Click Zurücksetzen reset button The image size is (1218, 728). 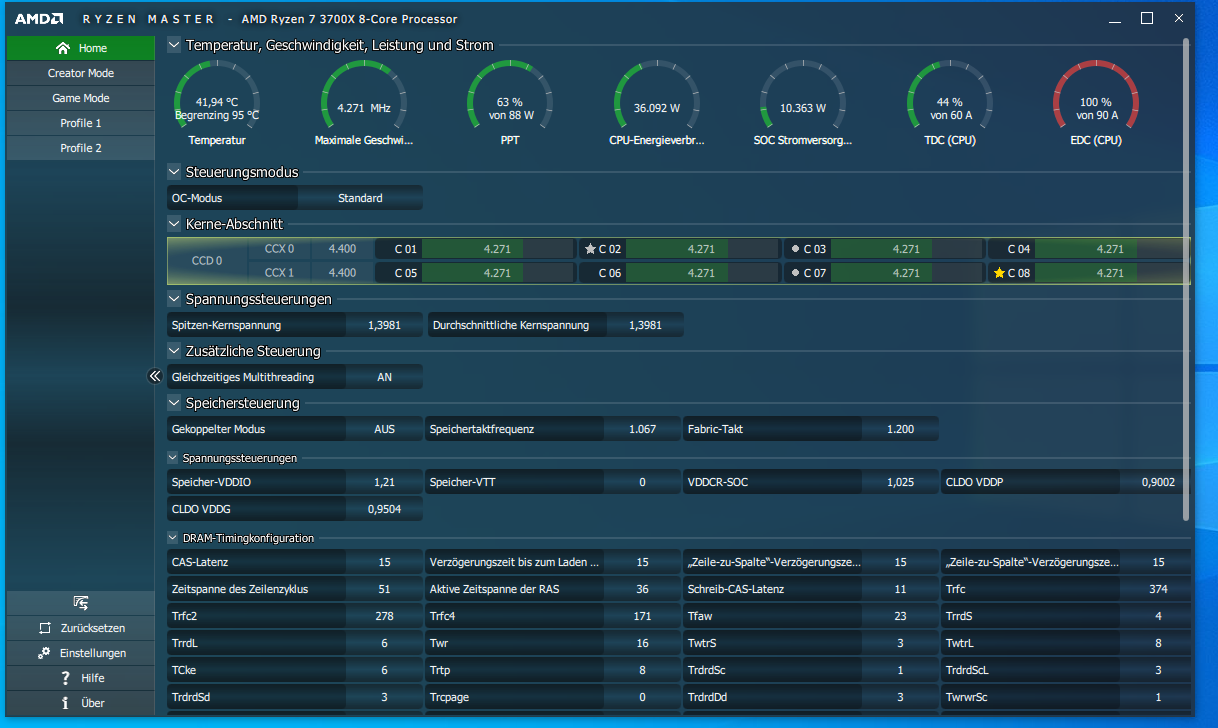click(x=81, y=628)
